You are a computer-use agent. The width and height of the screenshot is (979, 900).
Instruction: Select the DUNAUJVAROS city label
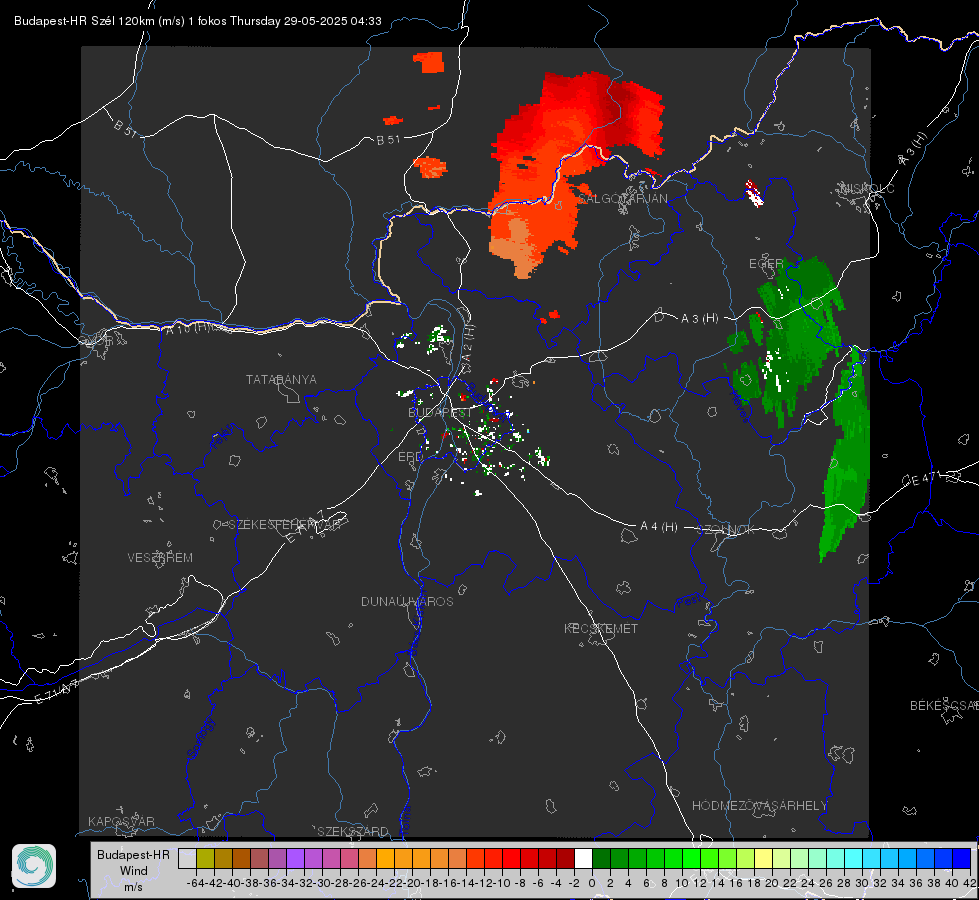(407, 601)
